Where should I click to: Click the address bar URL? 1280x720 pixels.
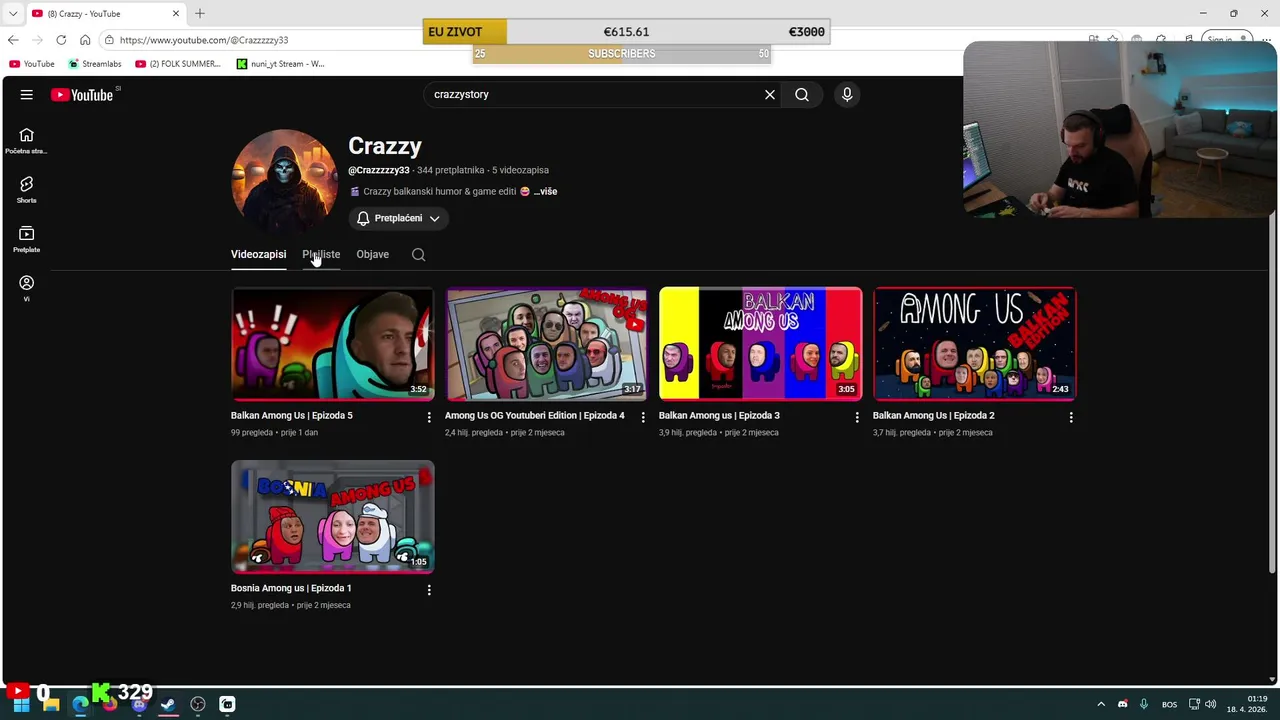coord(204,40)
